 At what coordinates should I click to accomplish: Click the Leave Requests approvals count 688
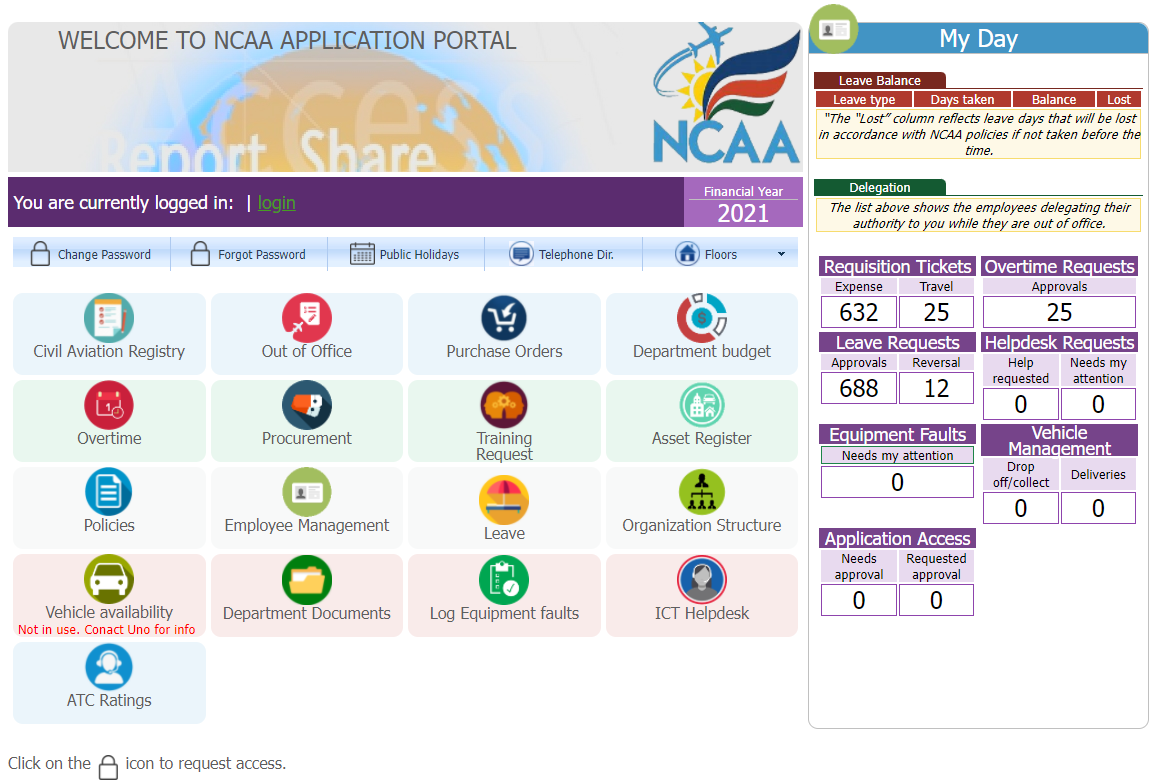coord(859,389)
